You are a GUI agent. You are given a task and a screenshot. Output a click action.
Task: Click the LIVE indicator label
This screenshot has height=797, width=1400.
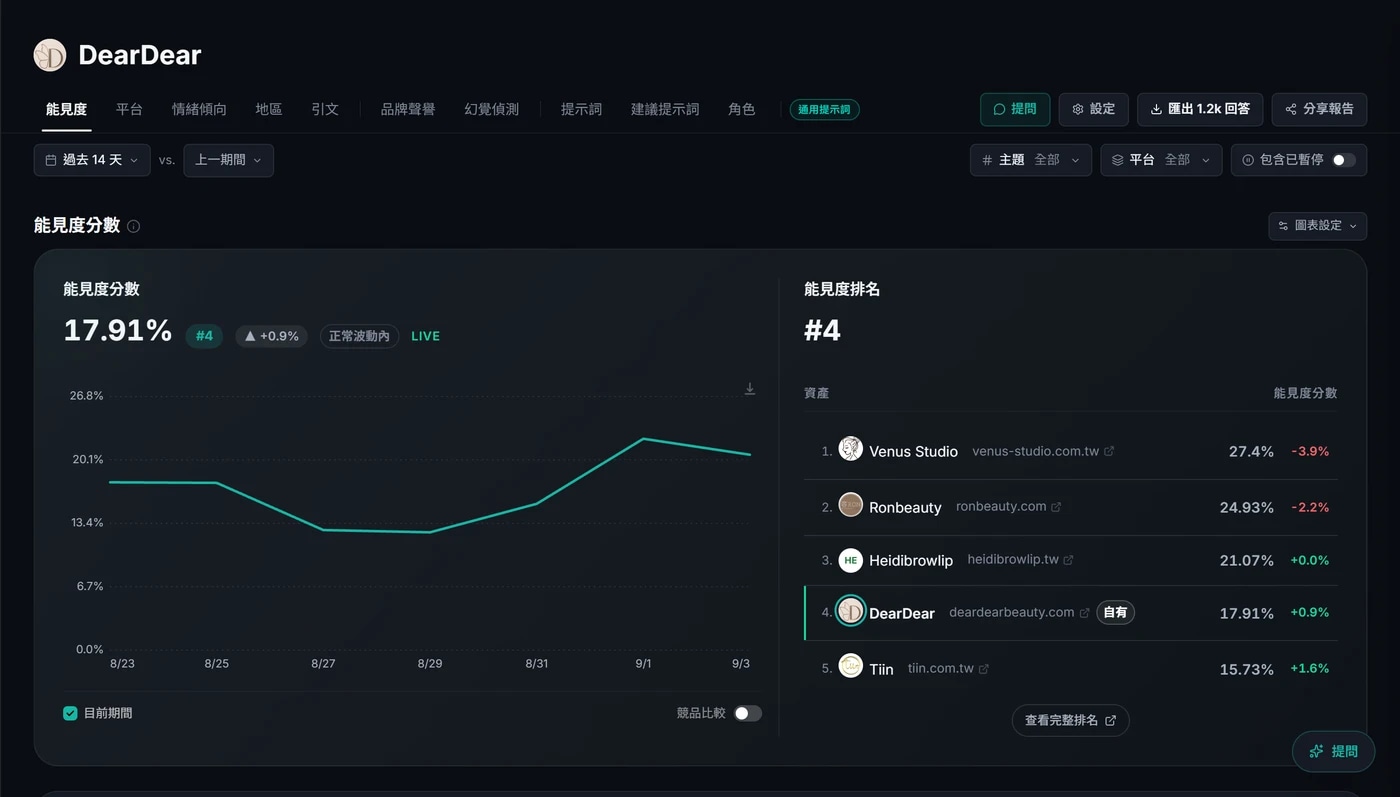[x=425, y=336]
